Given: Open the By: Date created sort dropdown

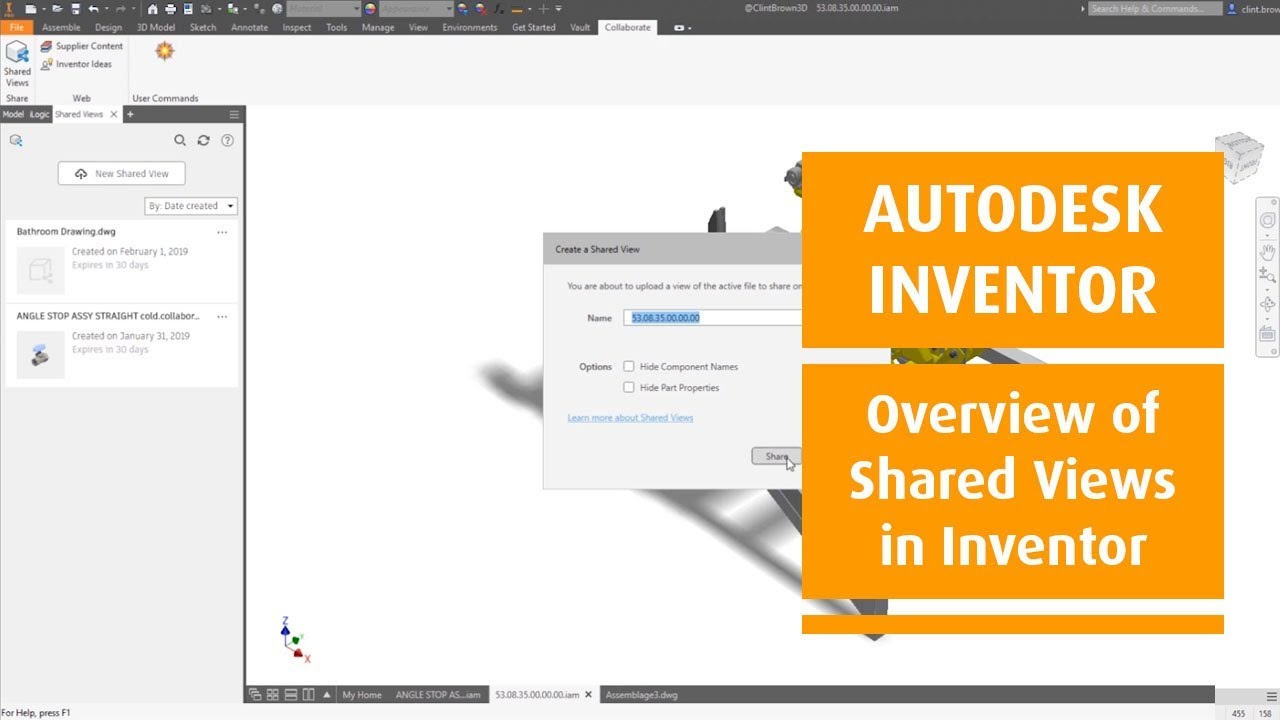Looking at the screenshot, I should point(191,206).
